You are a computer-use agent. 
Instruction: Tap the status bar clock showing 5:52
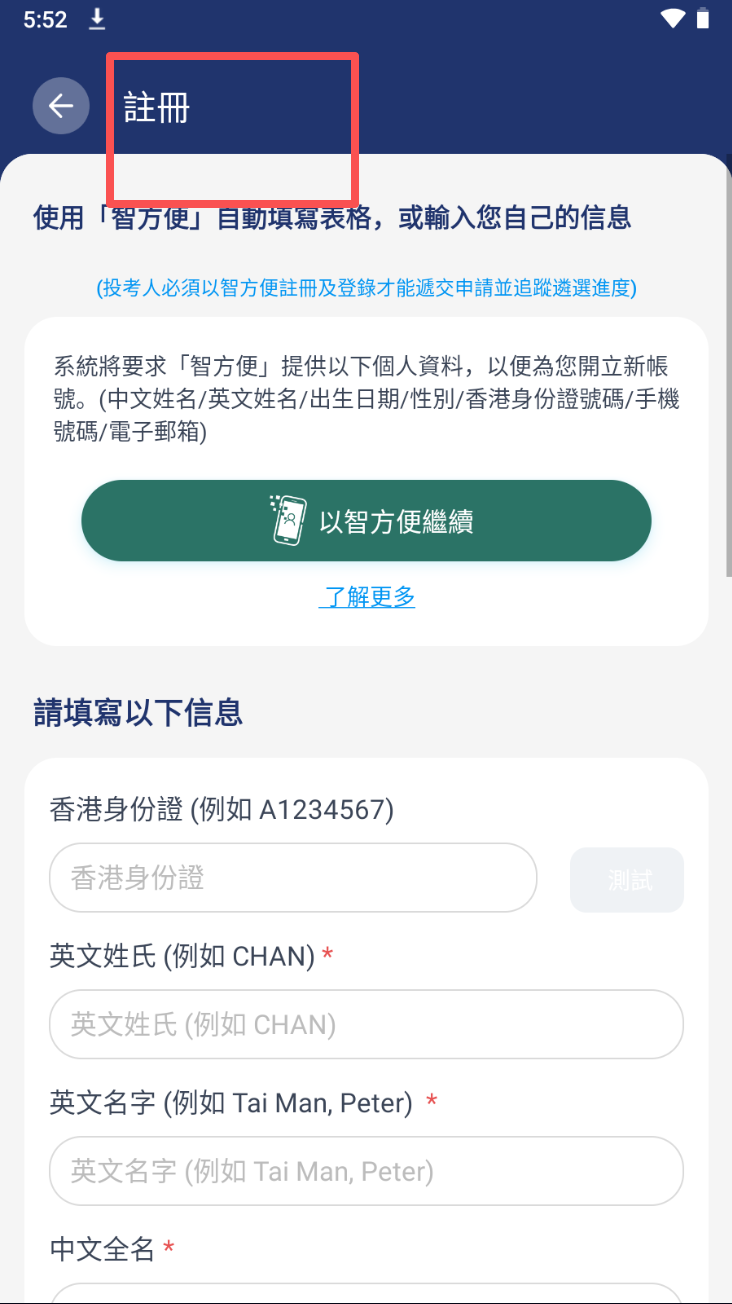point(45,19)
